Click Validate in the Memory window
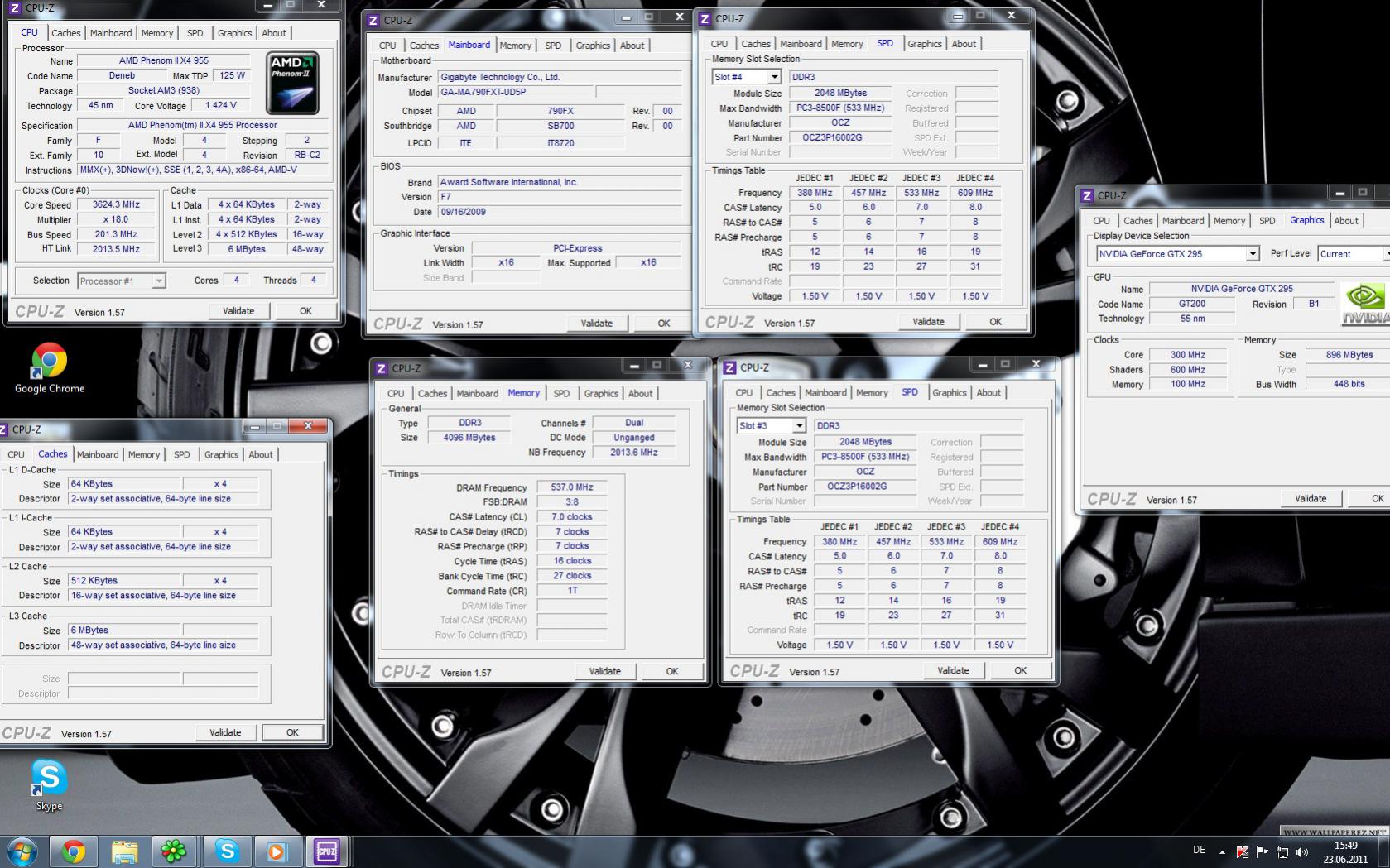1390x868 pixels. click(x=604, y=671)
